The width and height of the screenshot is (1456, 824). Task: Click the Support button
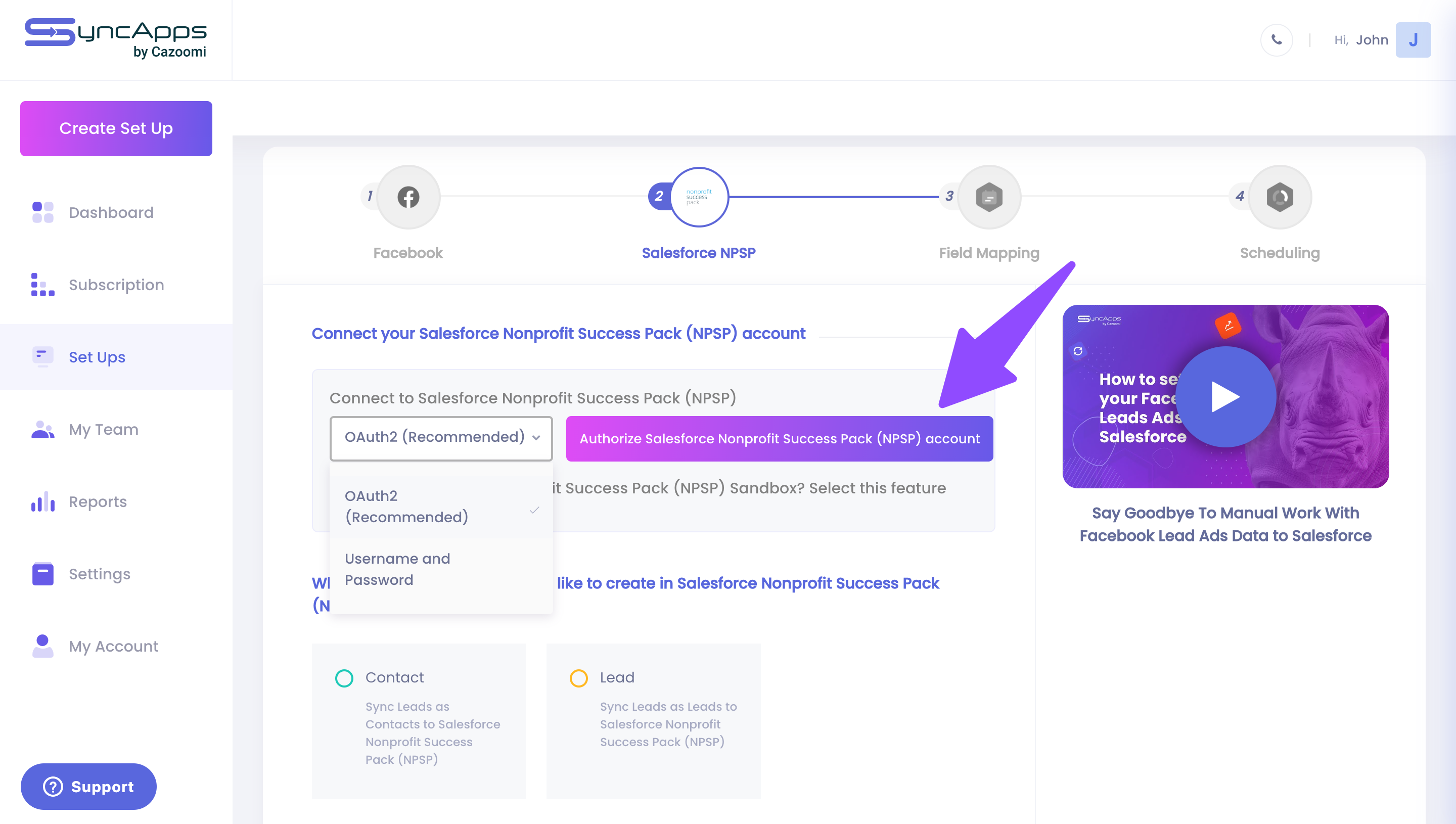[x=88, y=787]
